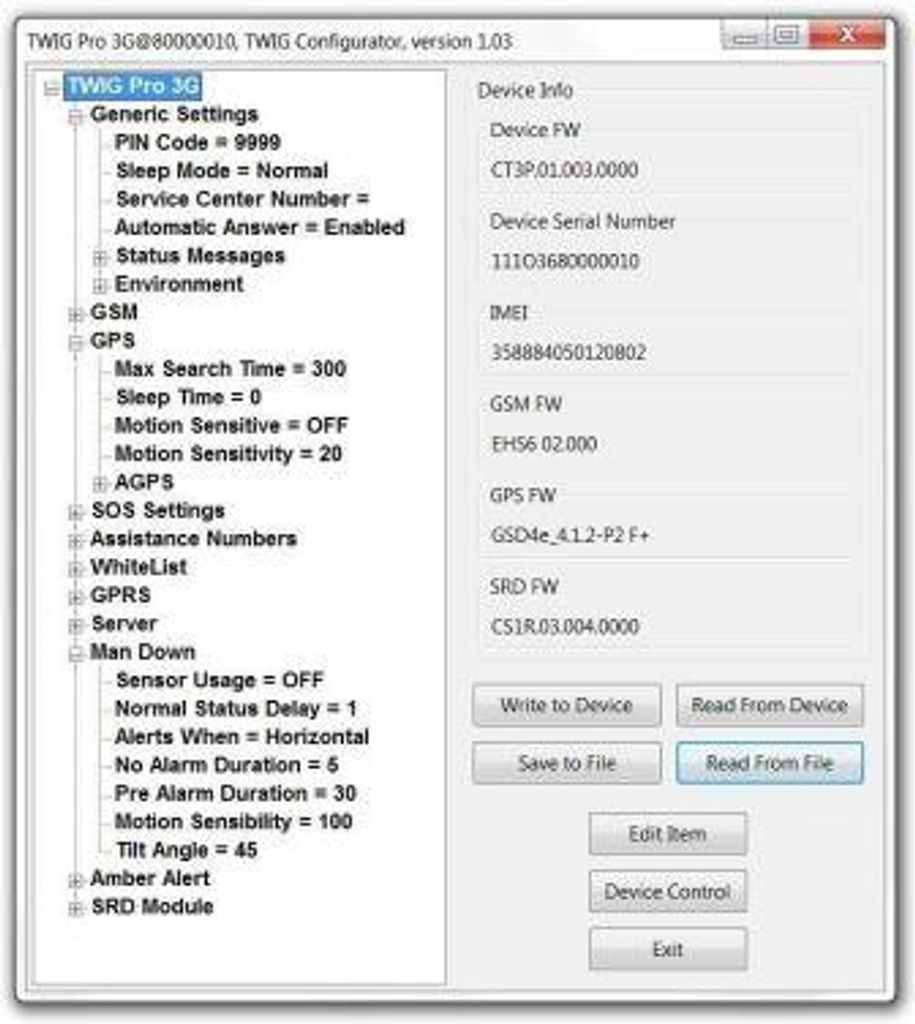Expand the AGPS sub-node

[x=100, y=483]
